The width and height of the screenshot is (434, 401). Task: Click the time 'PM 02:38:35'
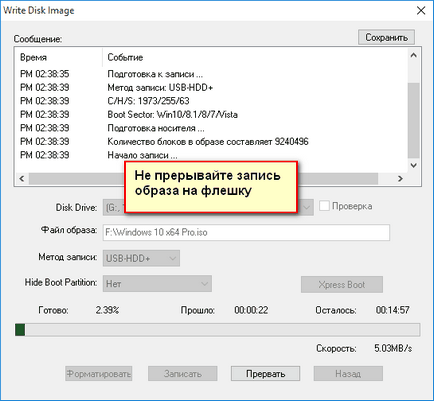tap(45, 74)
